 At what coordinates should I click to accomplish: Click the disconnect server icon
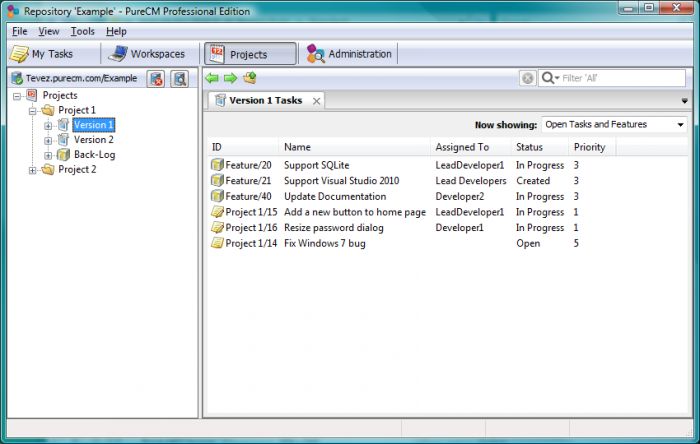156,79
